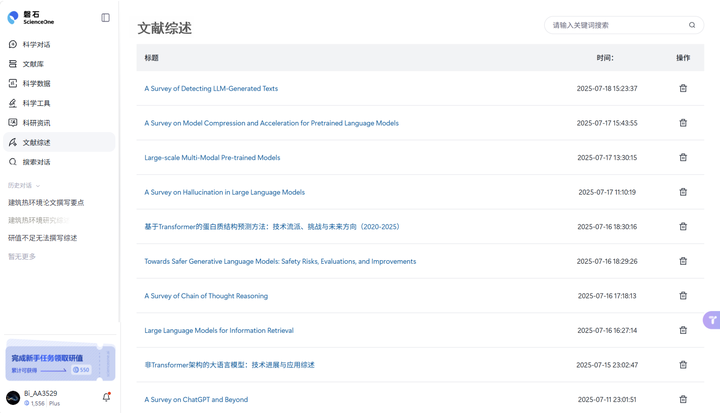Click the 操作 column header
Viewport: 720px width, 413px height.
[683, 58]
